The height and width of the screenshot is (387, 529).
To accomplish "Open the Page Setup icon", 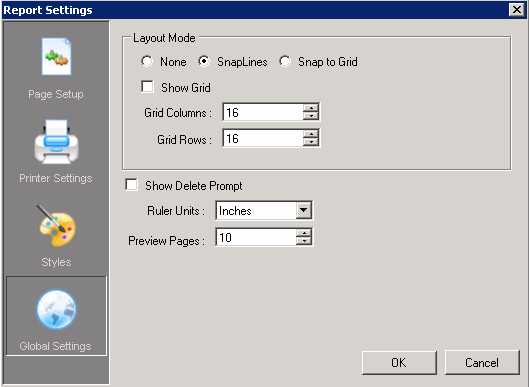I will 56,56.
